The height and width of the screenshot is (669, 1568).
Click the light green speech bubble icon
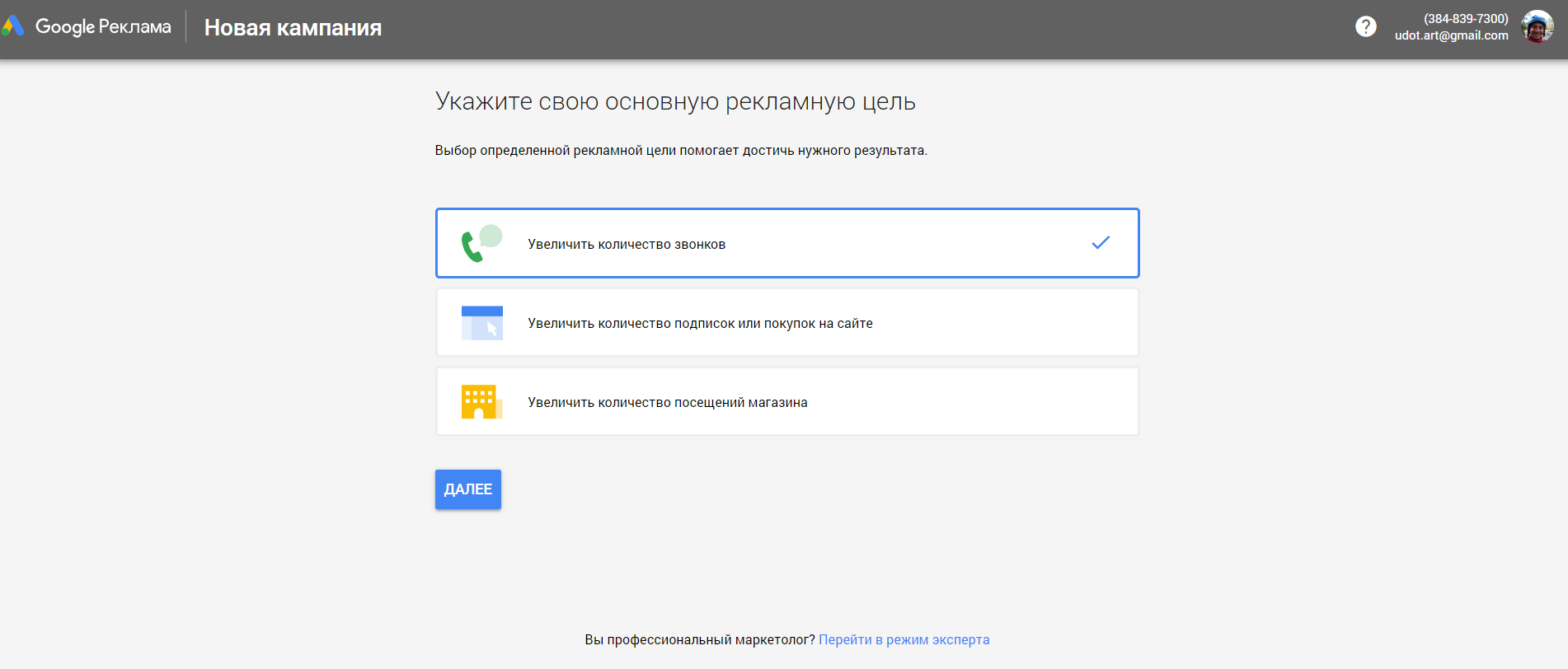click(491, 235)
